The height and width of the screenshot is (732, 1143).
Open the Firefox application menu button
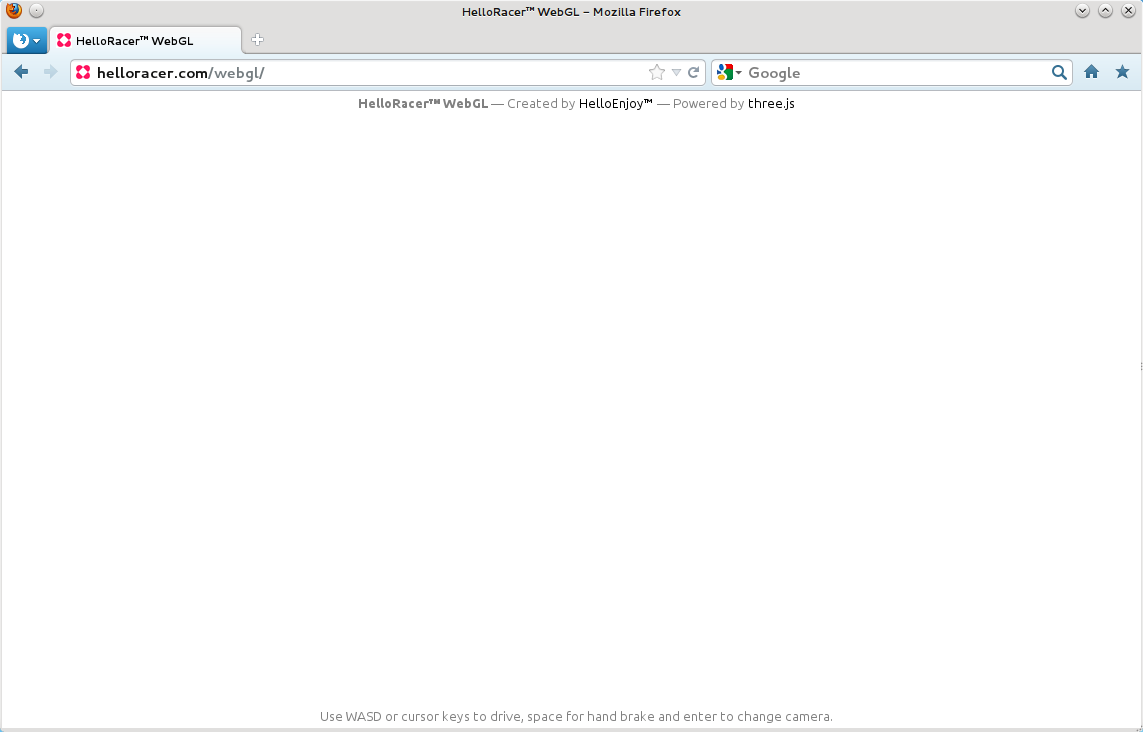26,41
